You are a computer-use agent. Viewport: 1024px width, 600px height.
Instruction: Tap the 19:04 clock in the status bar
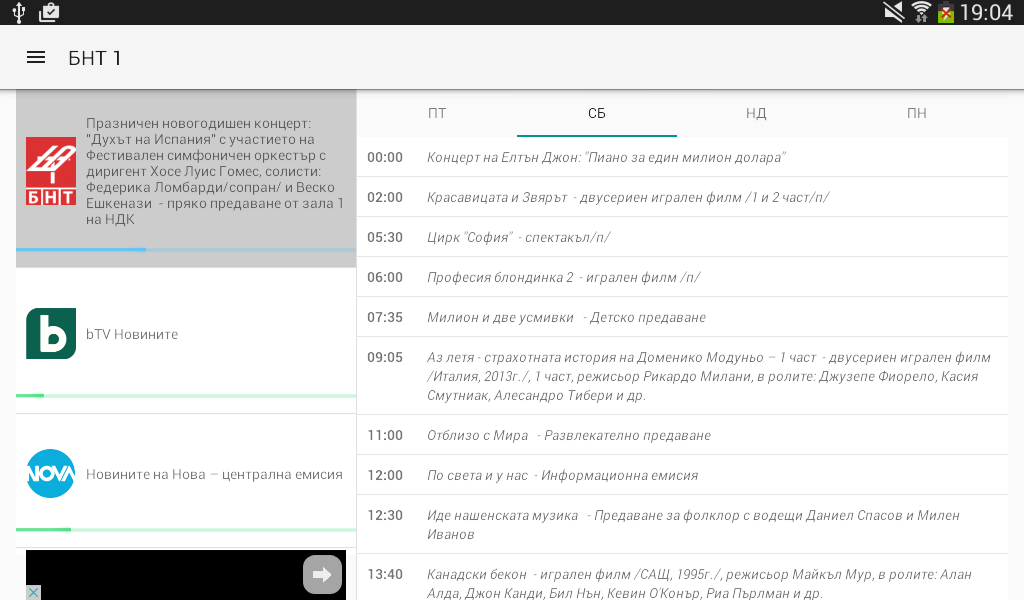[x=985, y=12]
